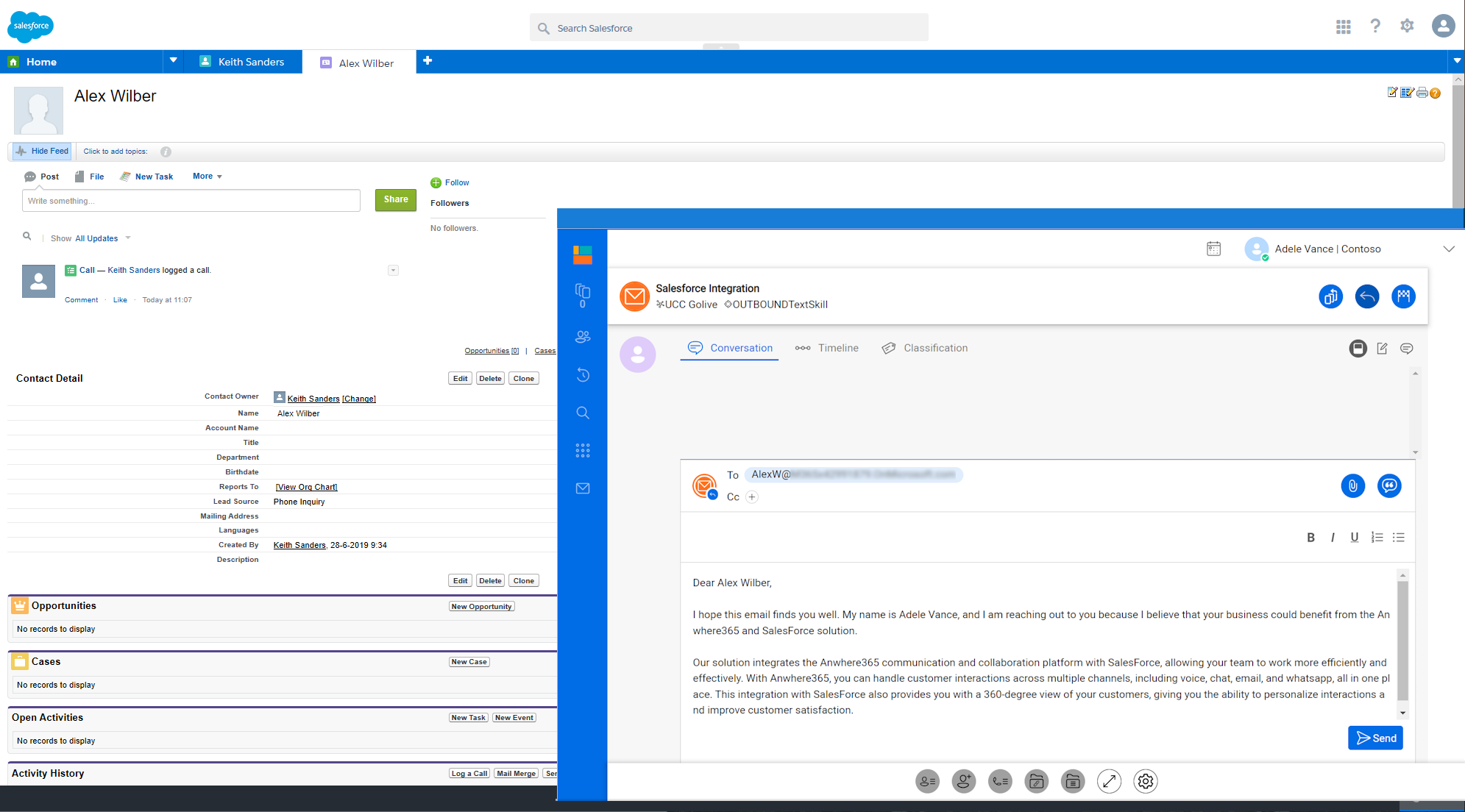Viewport: 1465px width, 812px height.
Task: Toggle underline text formatting
Action: [1354, 538]
